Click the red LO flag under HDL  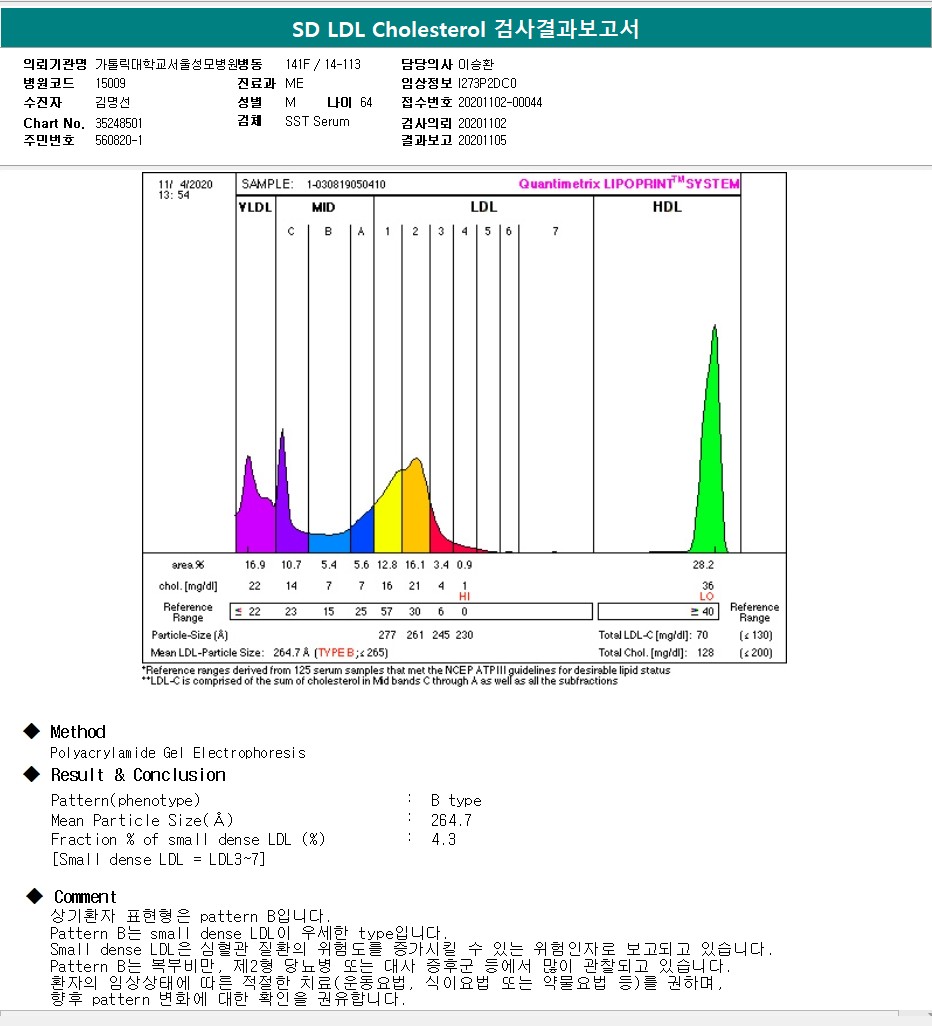click(706, 597)
